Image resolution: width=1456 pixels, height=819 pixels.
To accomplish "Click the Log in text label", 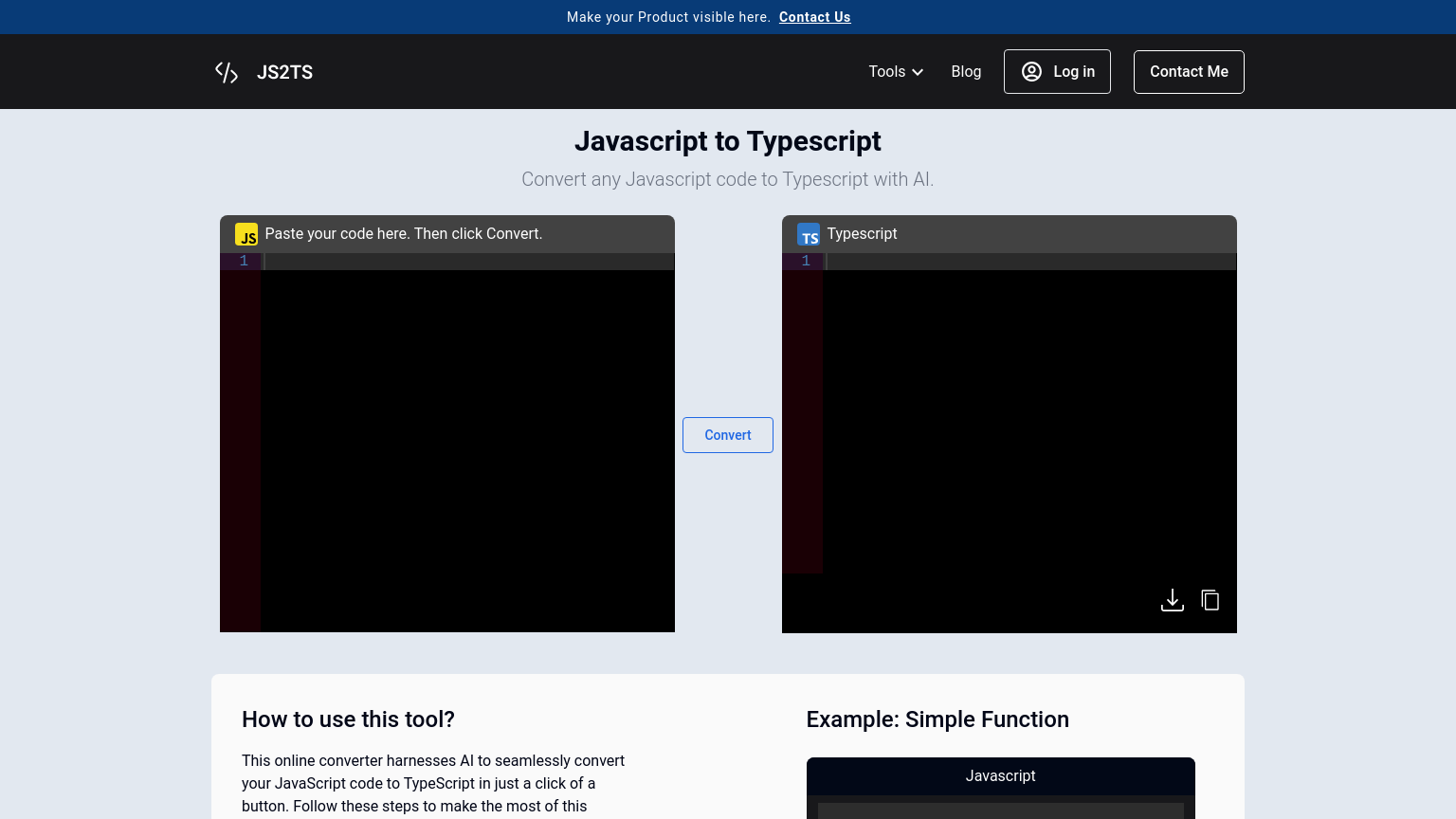I will click(1074, 72).
